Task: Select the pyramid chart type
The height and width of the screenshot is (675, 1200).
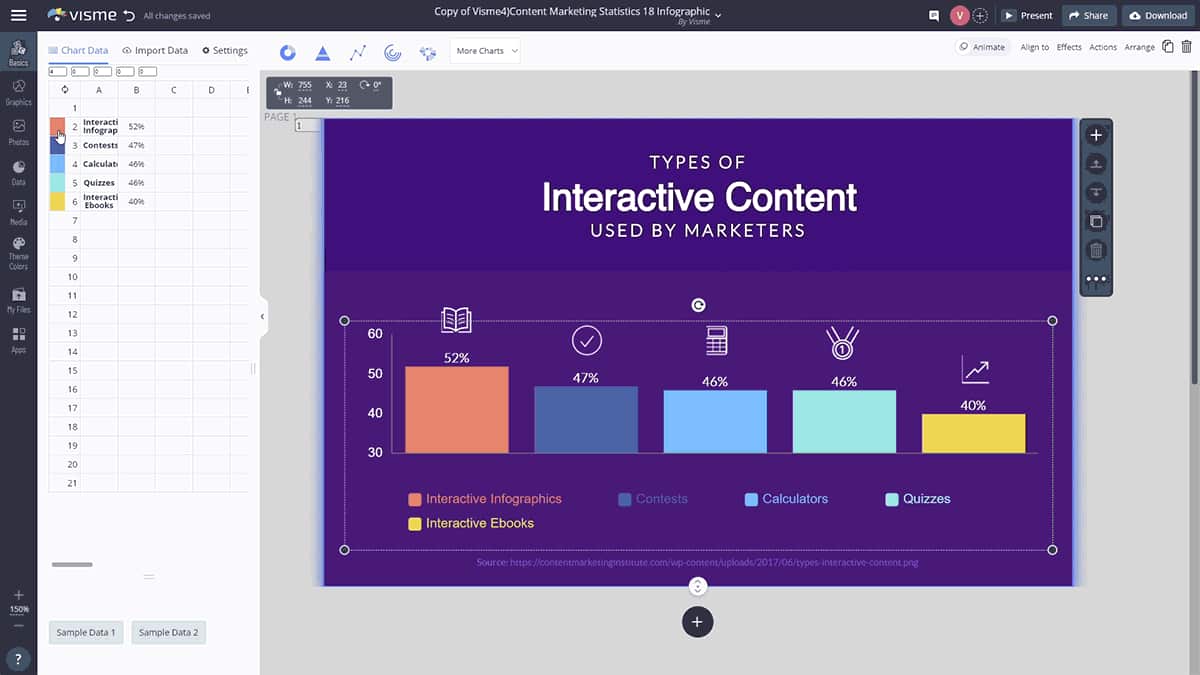Action: pyautogui.click(x=321, y=52)
